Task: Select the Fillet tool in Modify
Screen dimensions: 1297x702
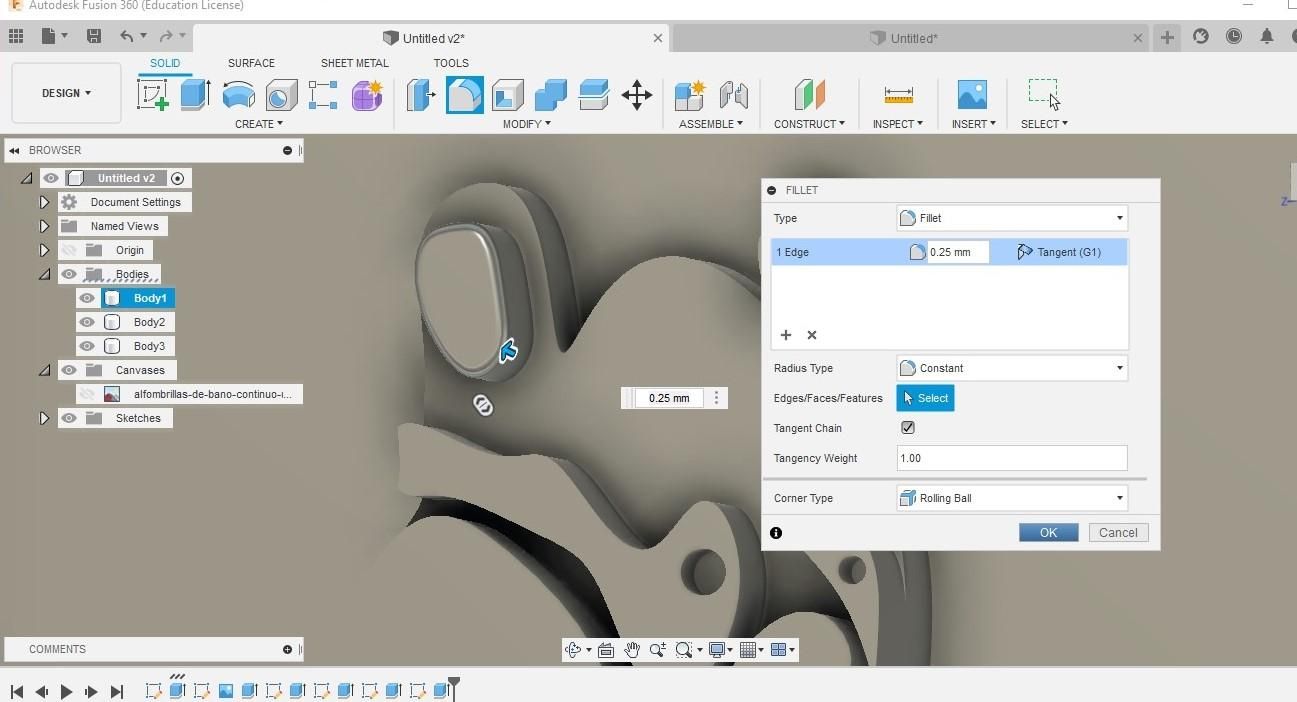Action: click(464, 95)
